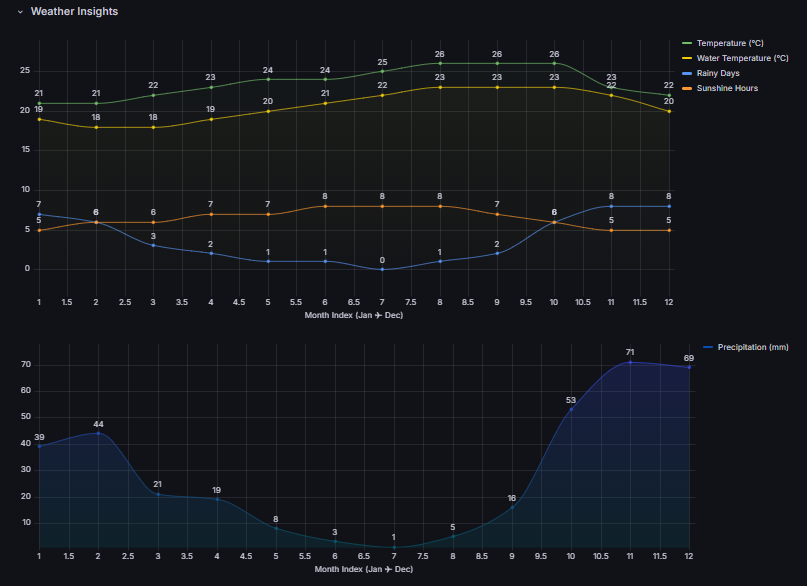
Task: Select Precipitation data point labeled 21
Action: (x=157, y=494)
